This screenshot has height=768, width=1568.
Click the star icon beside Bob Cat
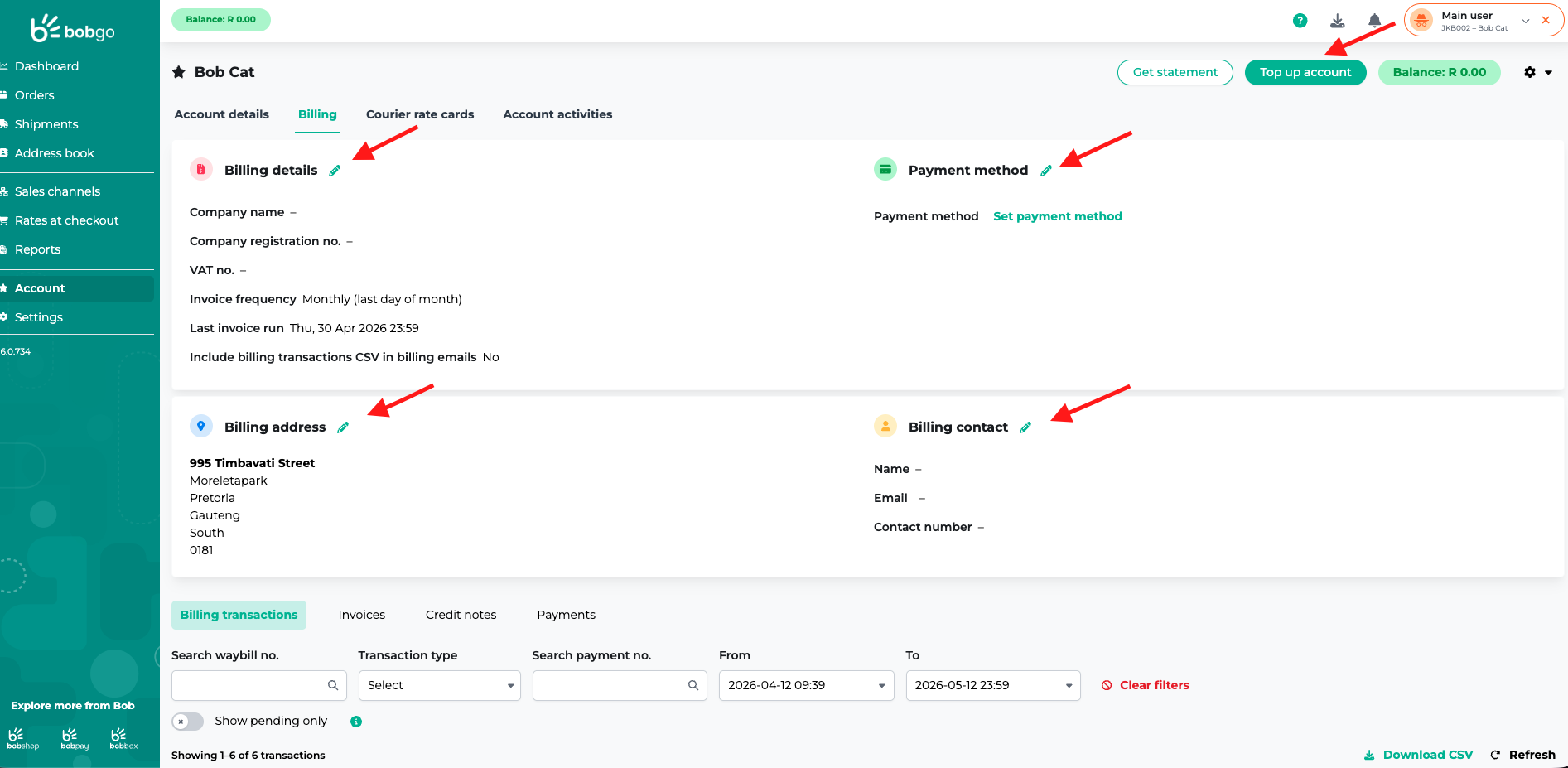[179, 72]
